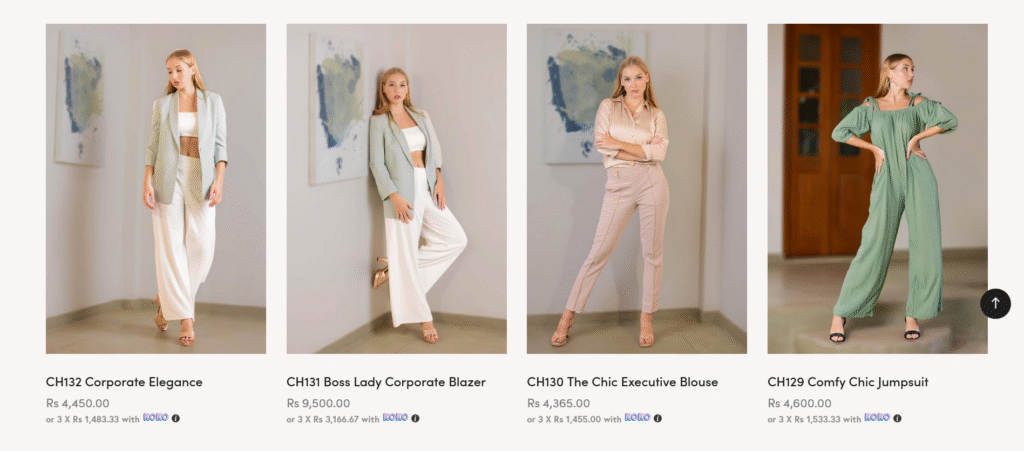Click KOKO logo under CH131 Boss Lady Blazer
The image size is (1024, 451).
tap(395, 418)
